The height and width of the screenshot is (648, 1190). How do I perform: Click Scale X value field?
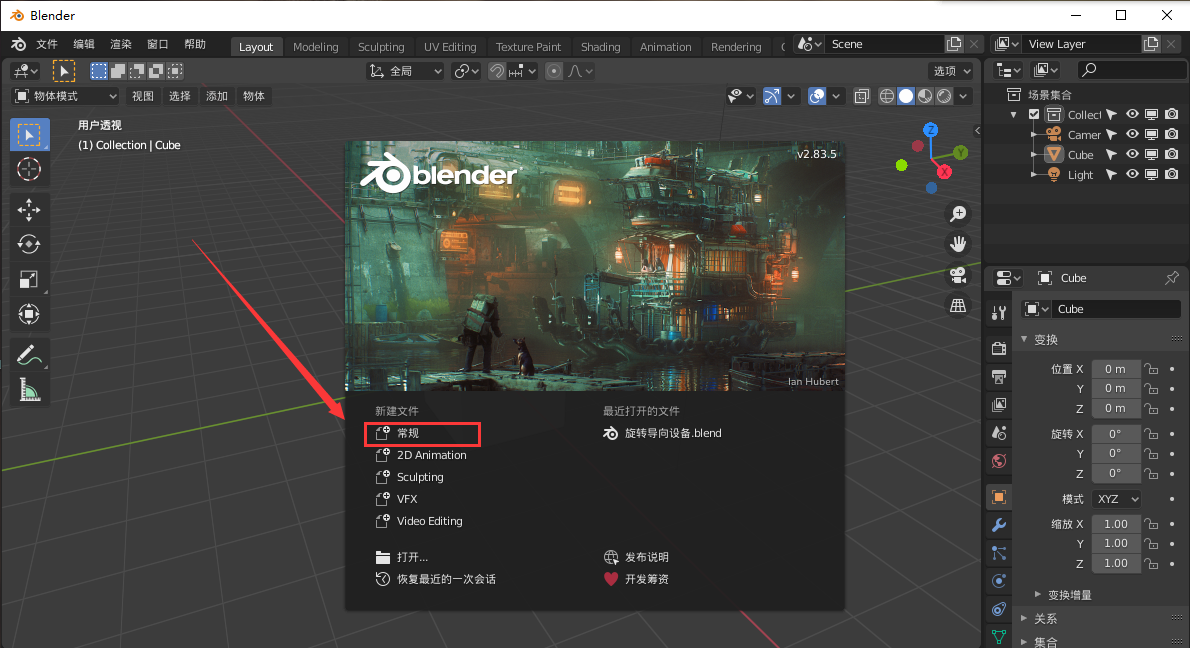coord(1116,524)
